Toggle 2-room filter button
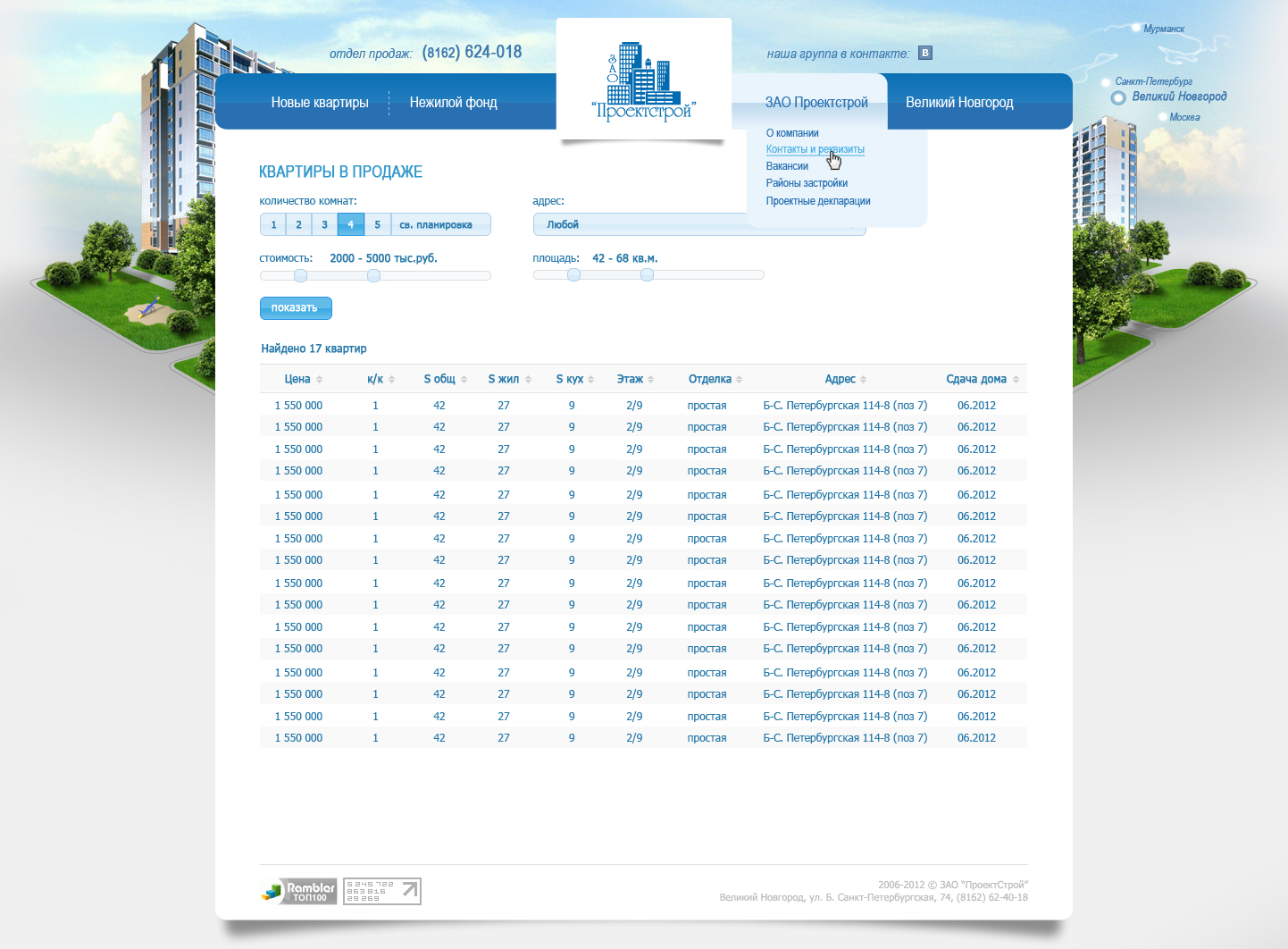This screenshot has width=1288, height=949. pyautogui.click(x=299, y=224)
